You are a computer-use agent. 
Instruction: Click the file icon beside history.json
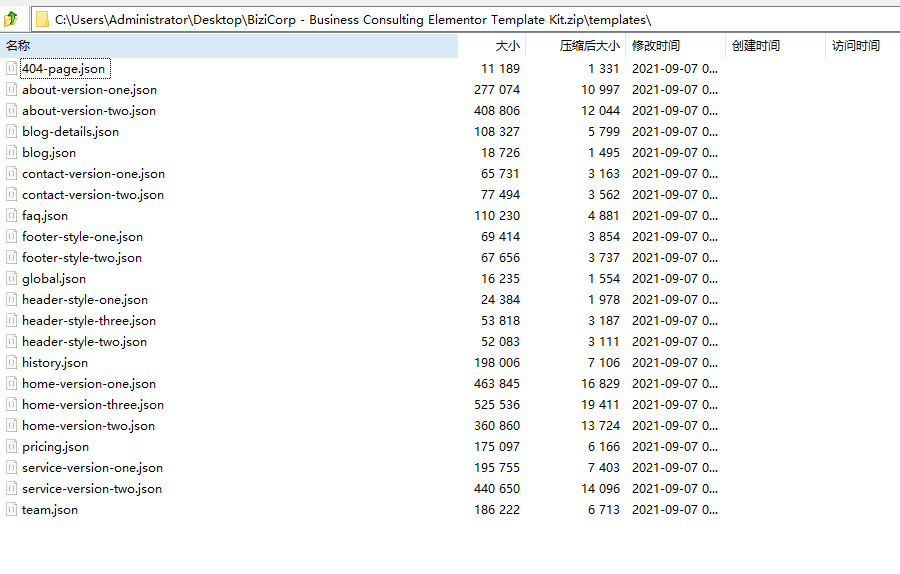tap(11, 363)
